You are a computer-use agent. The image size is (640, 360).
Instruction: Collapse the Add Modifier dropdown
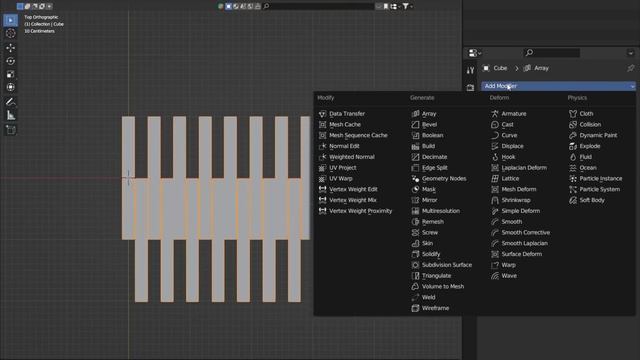coord(558,86)
